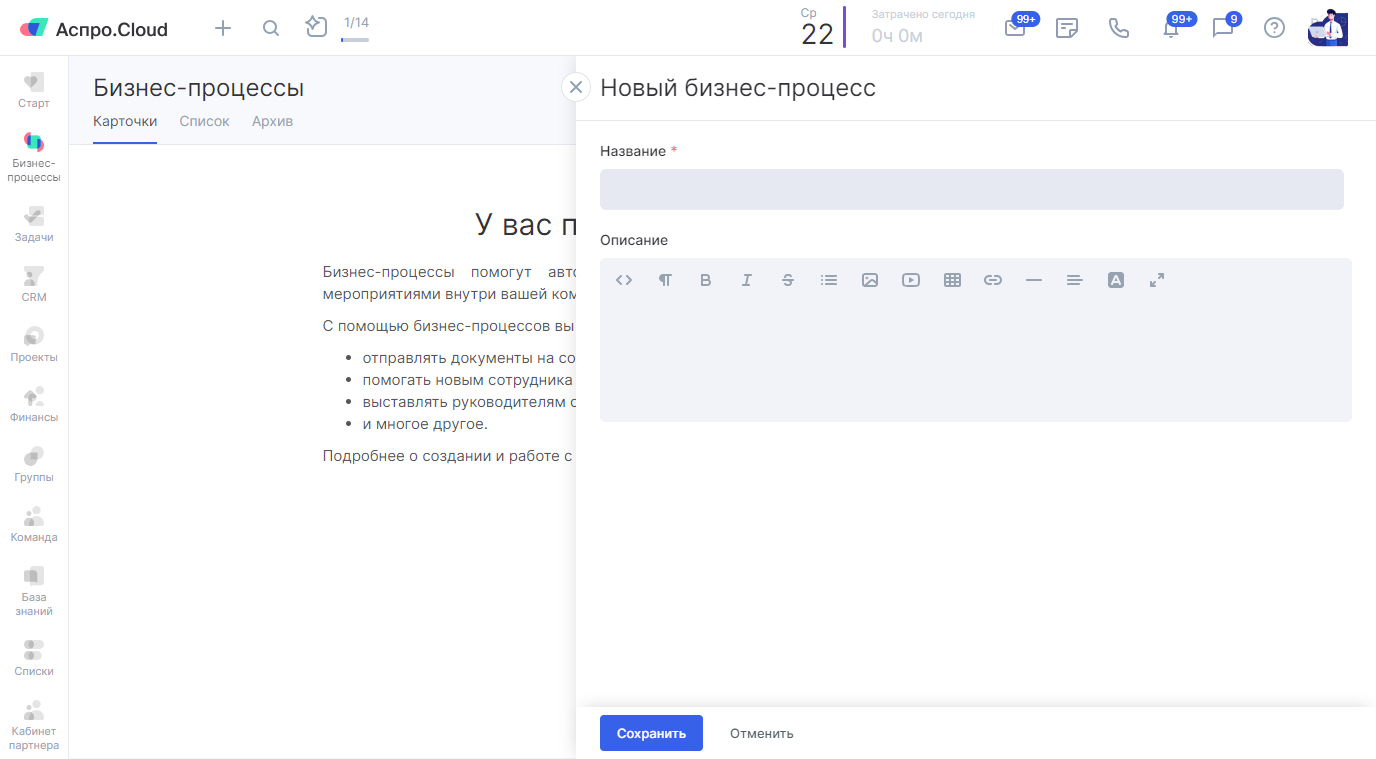Toggle italic formatting in the description editor

click(746, 280)
